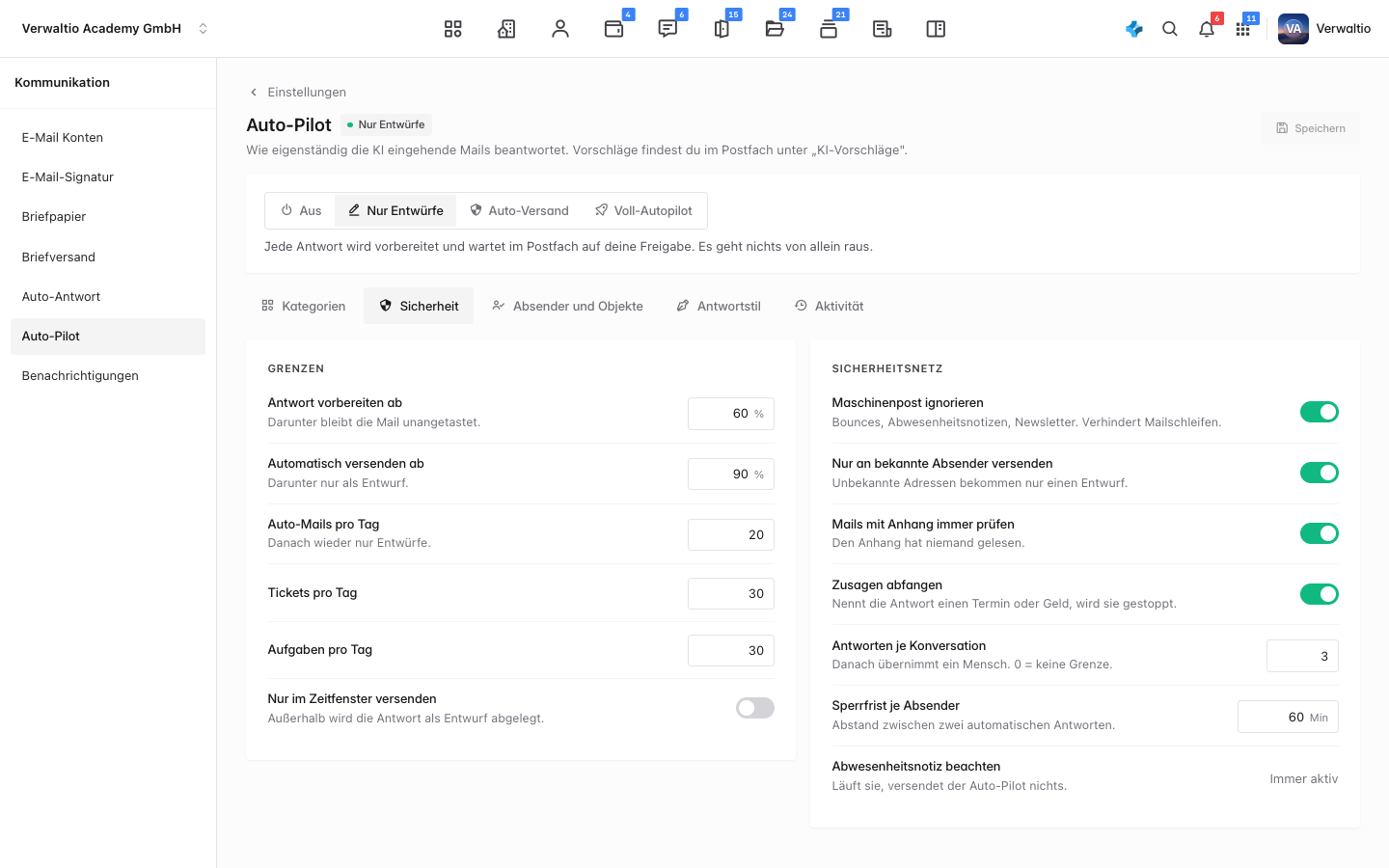Select the Sicherheit tab

[x=419, y=306]
